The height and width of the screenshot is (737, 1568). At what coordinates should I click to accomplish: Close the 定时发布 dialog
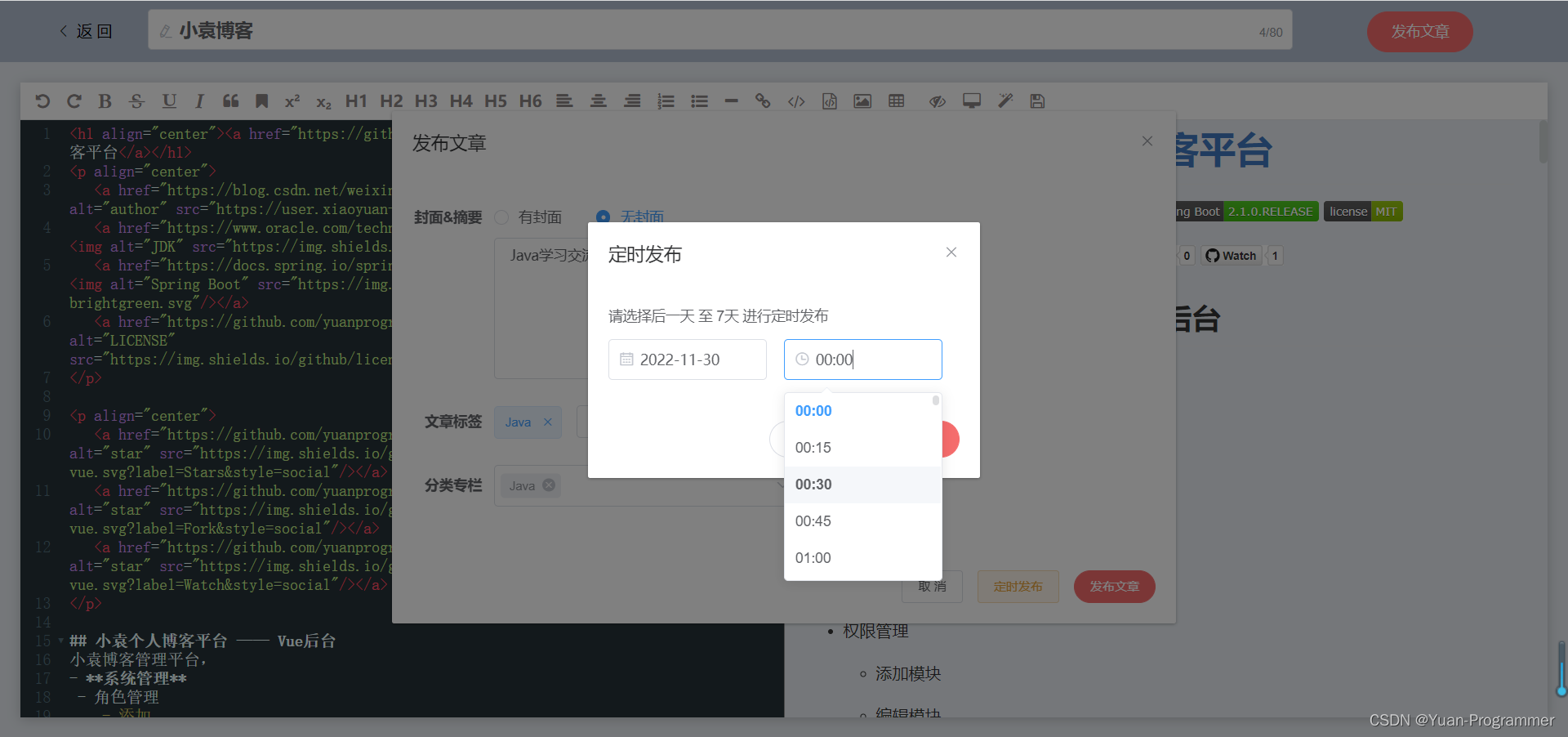click(x=951, y=252)
